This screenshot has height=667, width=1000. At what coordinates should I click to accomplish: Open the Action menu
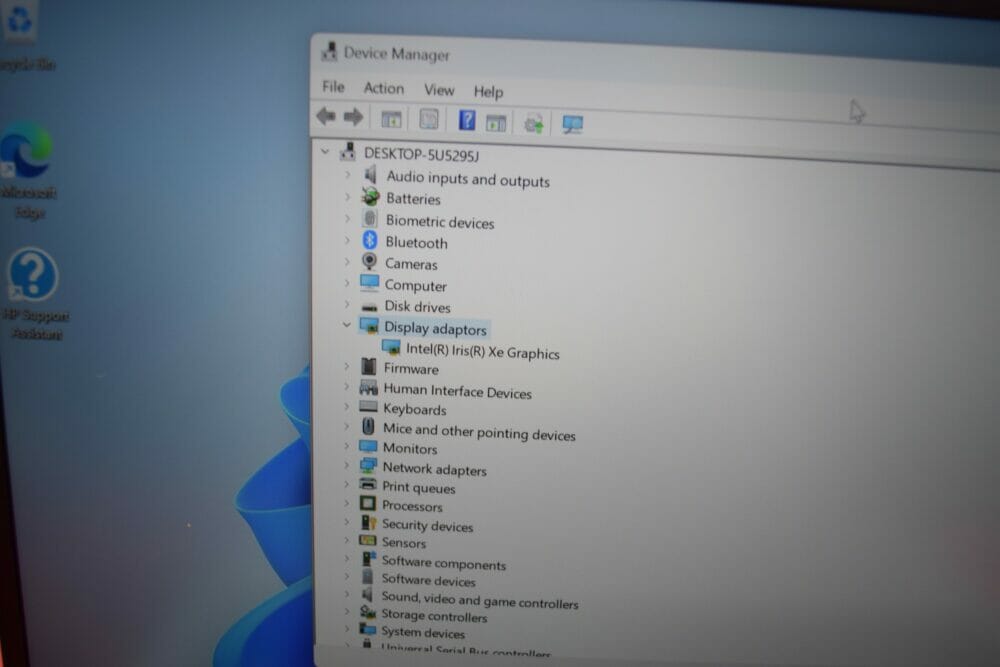point(383,88)
